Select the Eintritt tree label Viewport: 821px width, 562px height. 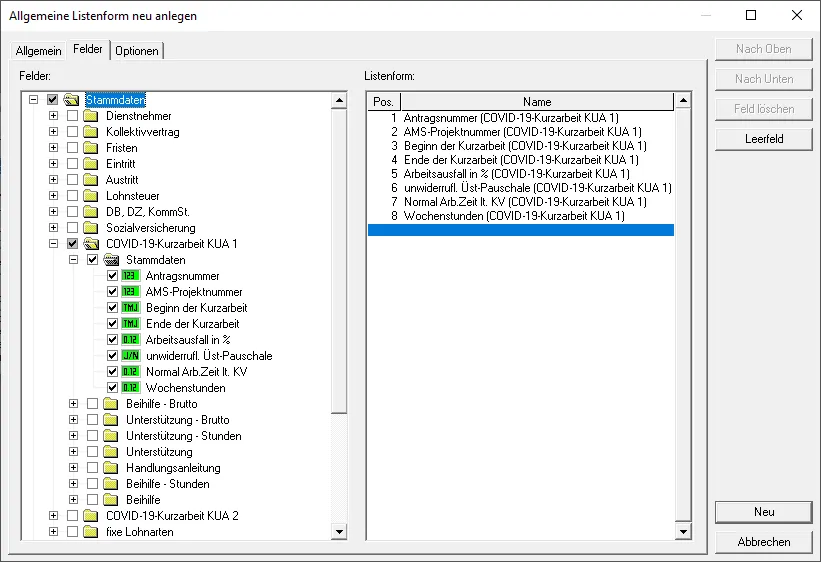tap(121, 163)
